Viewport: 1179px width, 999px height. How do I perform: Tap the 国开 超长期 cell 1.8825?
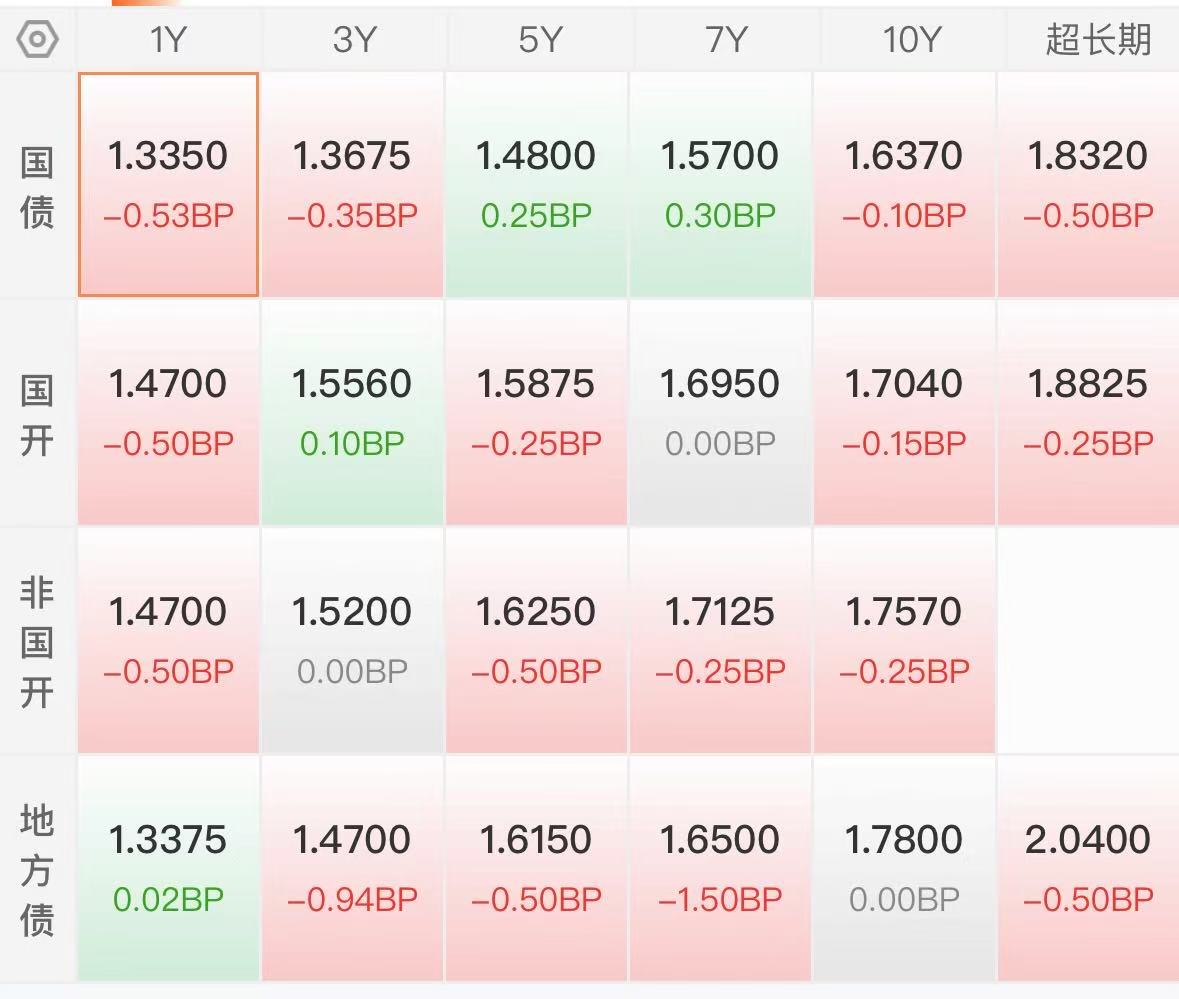1088,413
